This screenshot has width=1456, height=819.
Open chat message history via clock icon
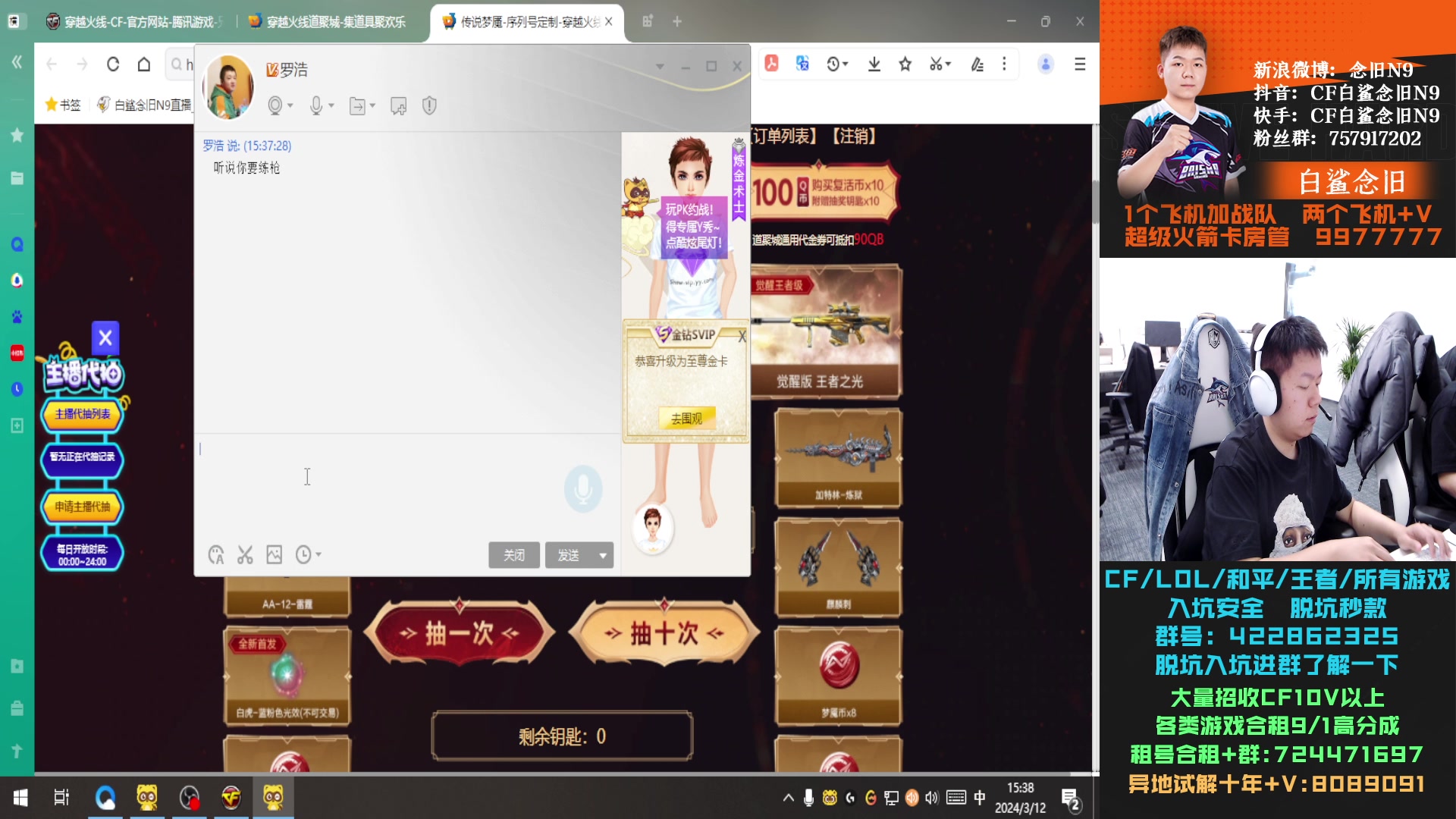coord(303,555)
